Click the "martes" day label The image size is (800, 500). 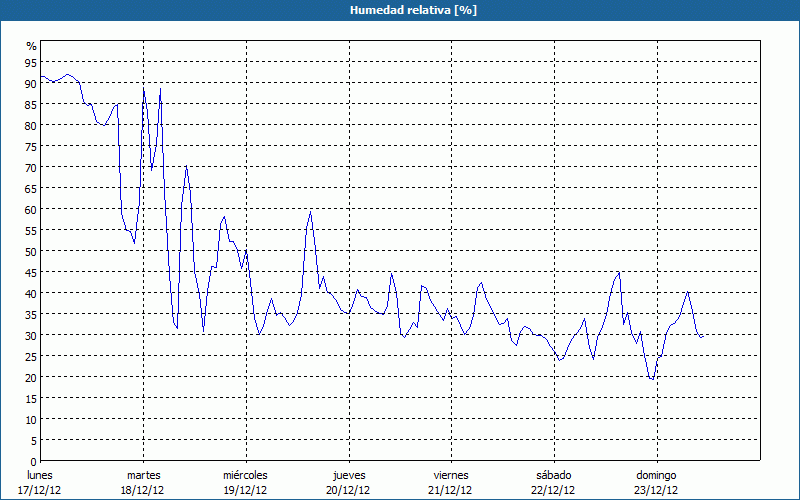[143, 475]
